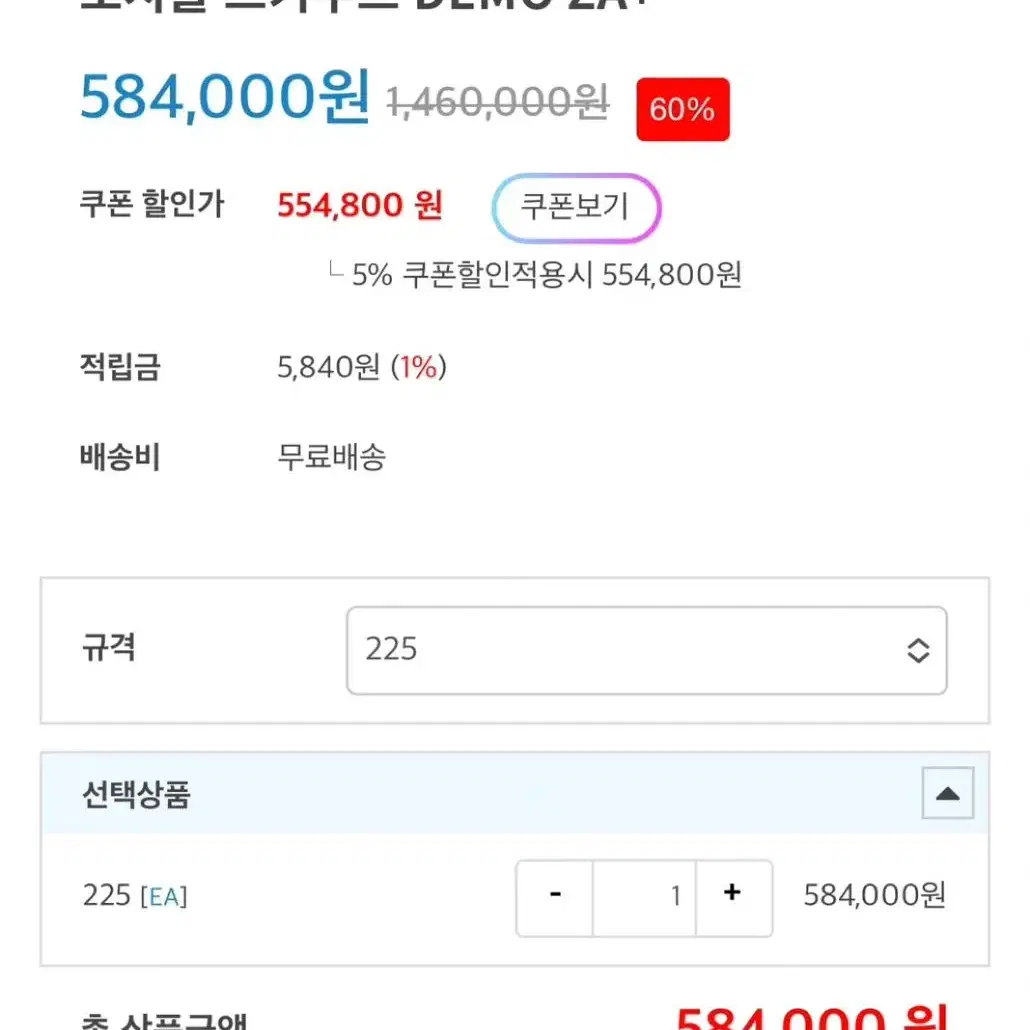The width and height of the screenshot is (1030, 1030).
Task: Open the 쿠폰보기 coupon button
Action: 576,208
